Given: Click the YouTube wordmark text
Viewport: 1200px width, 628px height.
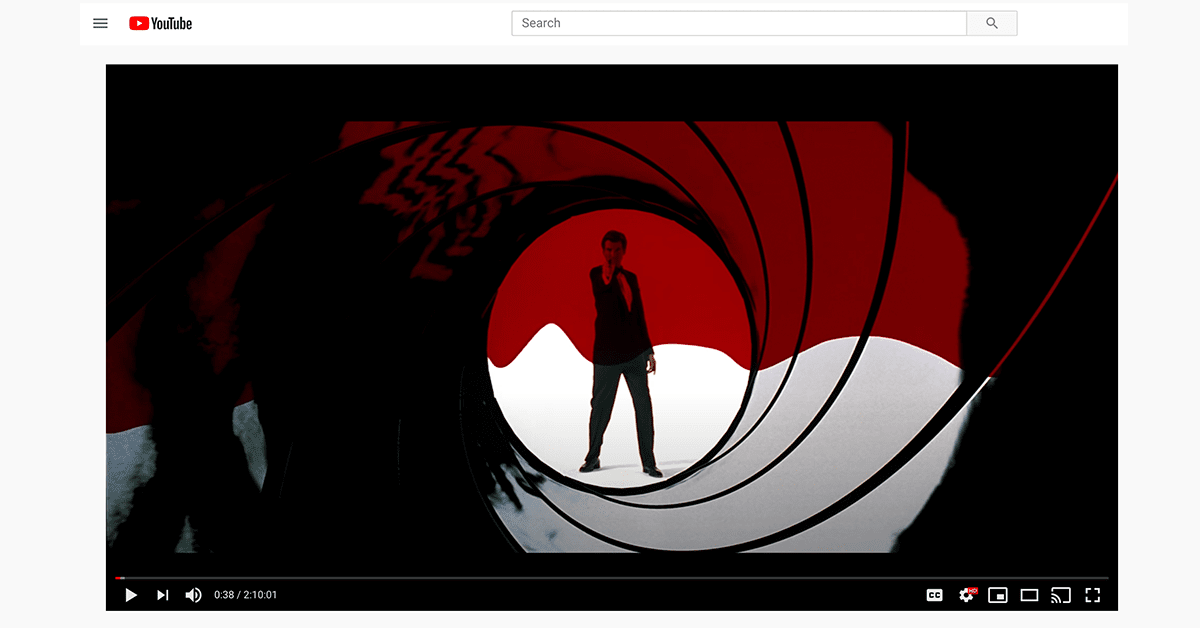Looking at the screenshot, I should pyautogui.click(x=172, y=23).
